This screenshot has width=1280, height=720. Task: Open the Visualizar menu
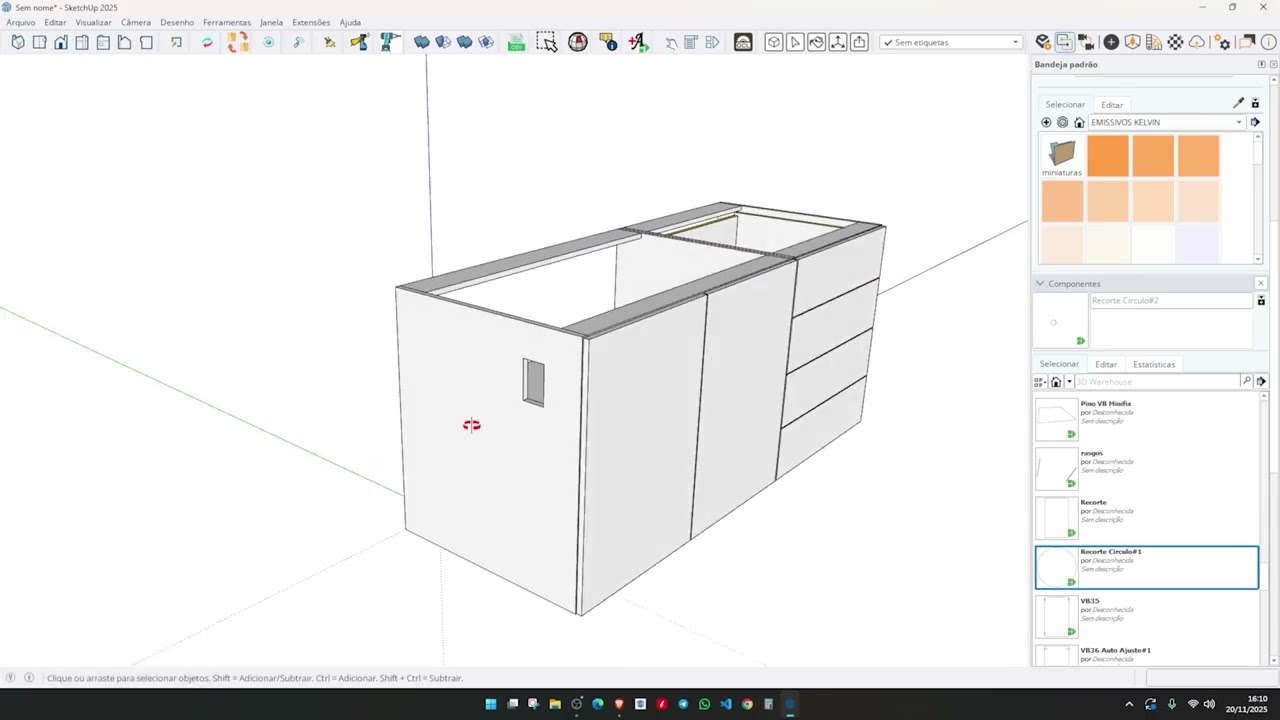(x=94, y=22)
